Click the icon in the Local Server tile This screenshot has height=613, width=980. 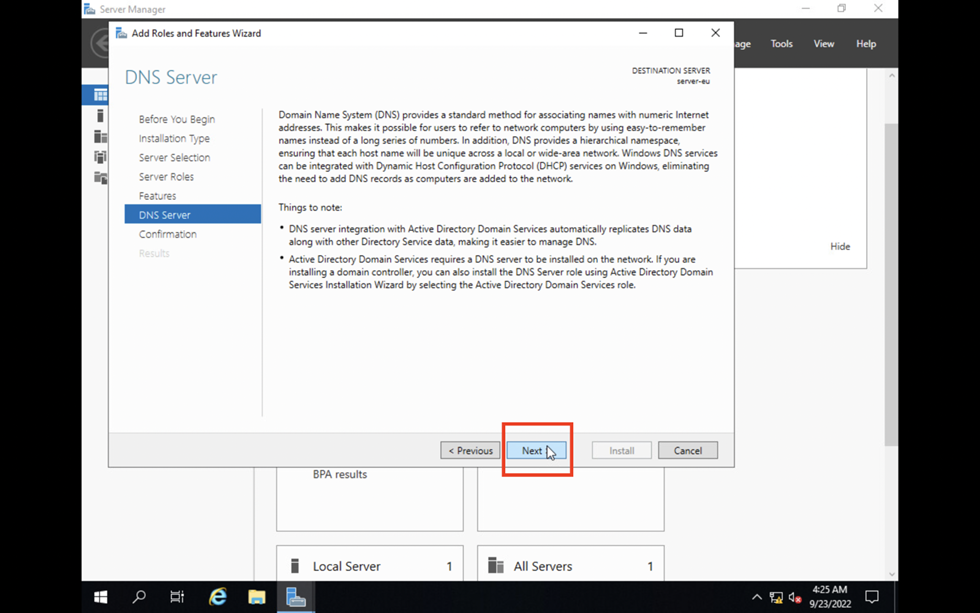pyautogui.click(x=295, y=566)
